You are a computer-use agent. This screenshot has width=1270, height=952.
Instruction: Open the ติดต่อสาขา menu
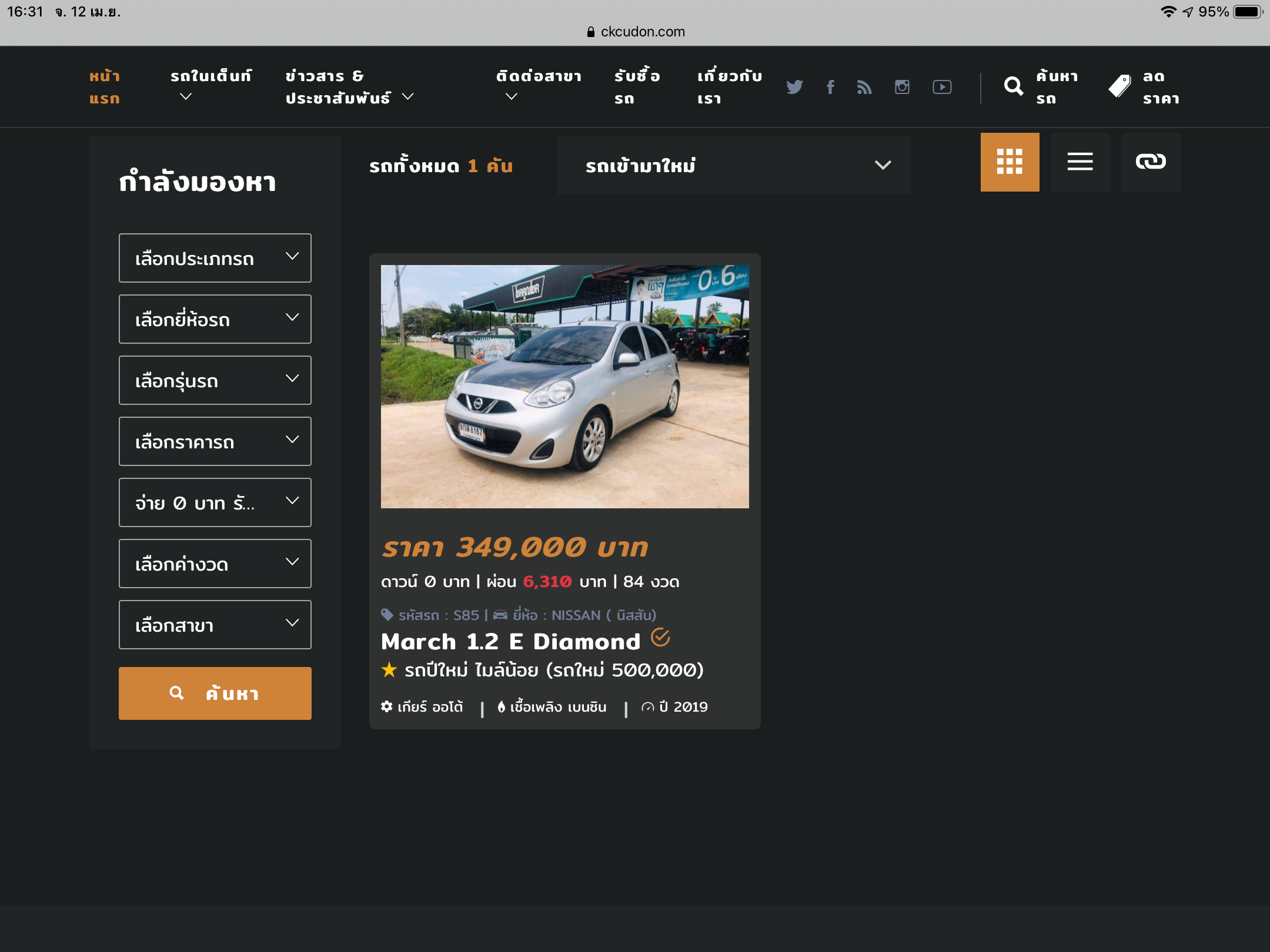pyautogui.click(x=538, y=86)
